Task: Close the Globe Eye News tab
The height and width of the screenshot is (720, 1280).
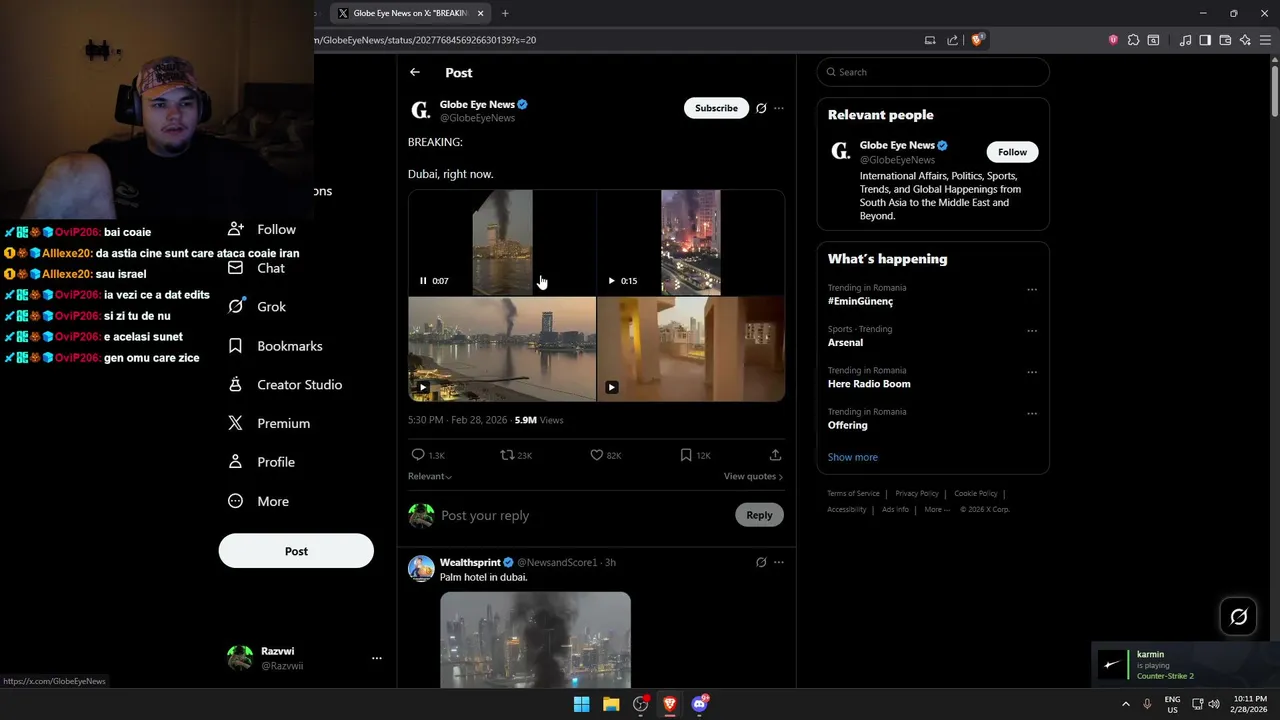Action: [x=481, y=13]
